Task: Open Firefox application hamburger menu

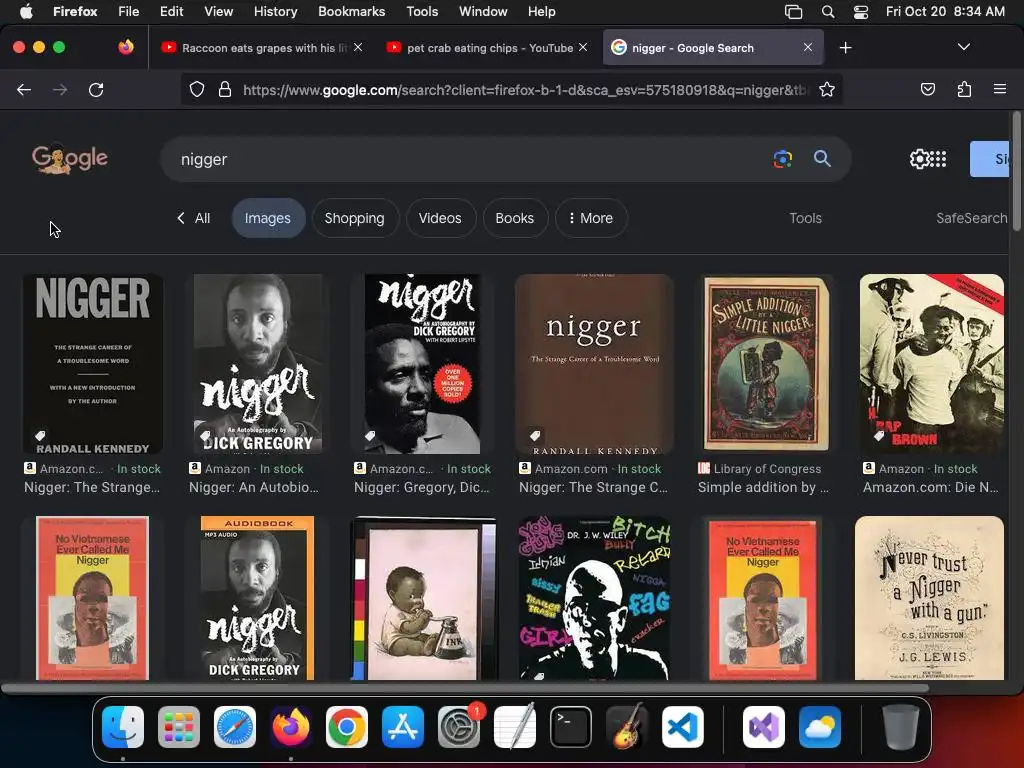Action: click(x=1000, y=89)
